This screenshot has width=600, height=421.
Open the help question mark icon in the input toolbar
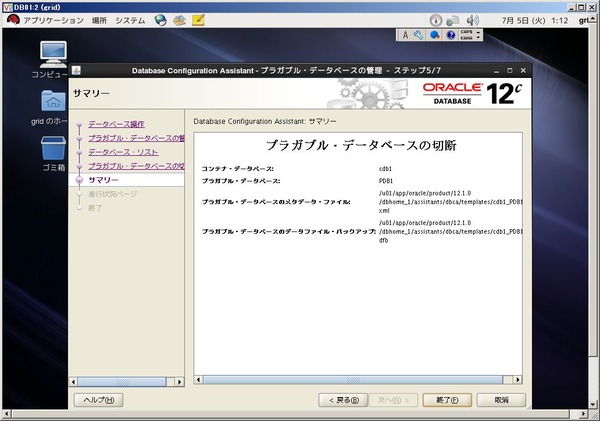point(451,35)
